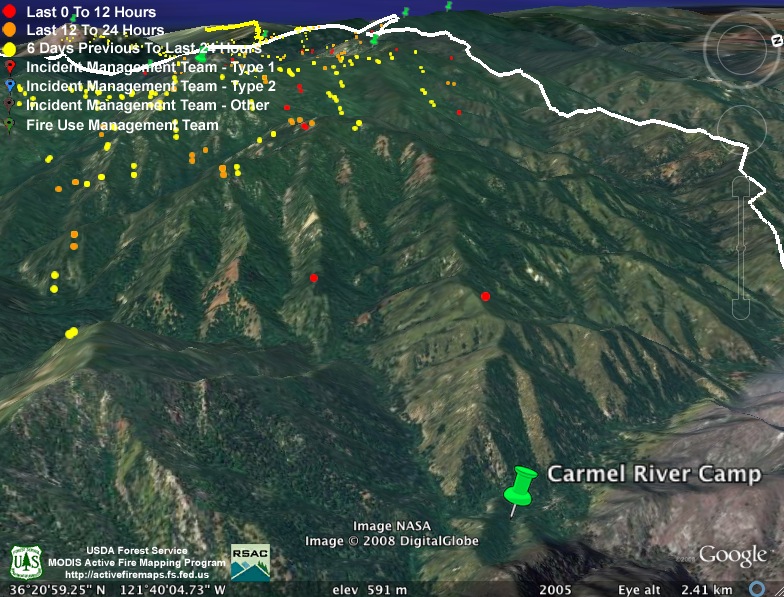Click red Type 1 team pin legend icon
This screenshot has width=784, height=597.
point(9,67)
